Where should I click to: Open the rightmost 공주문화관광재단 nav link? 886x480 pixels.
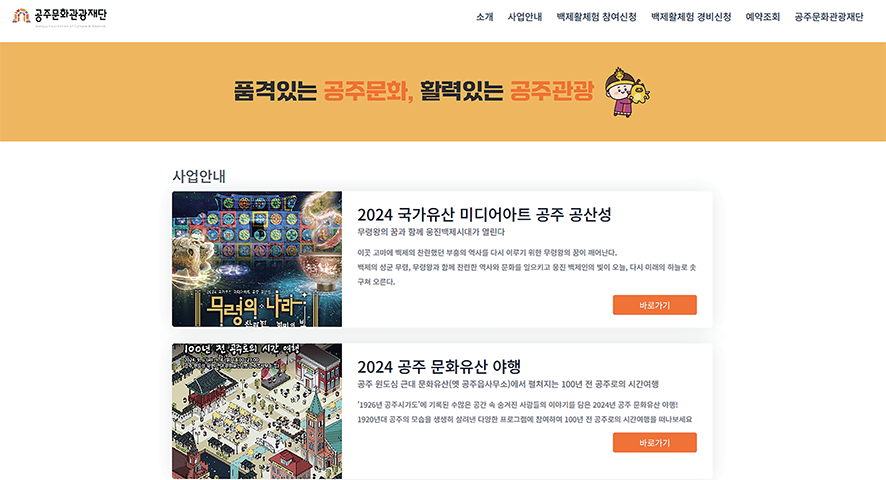828,17
